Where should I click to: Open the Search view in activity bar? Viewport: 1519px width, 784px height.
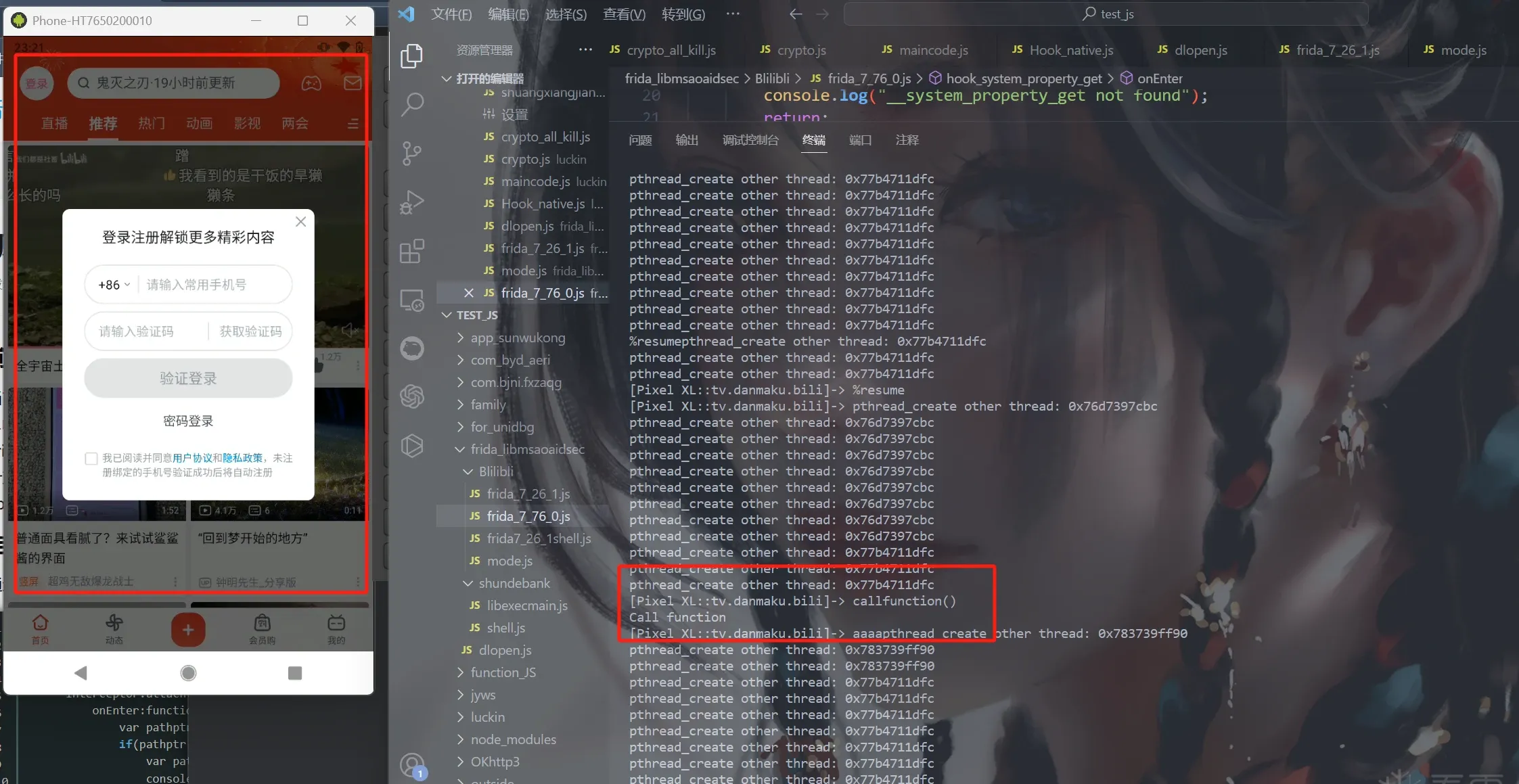tap(411, 104)
